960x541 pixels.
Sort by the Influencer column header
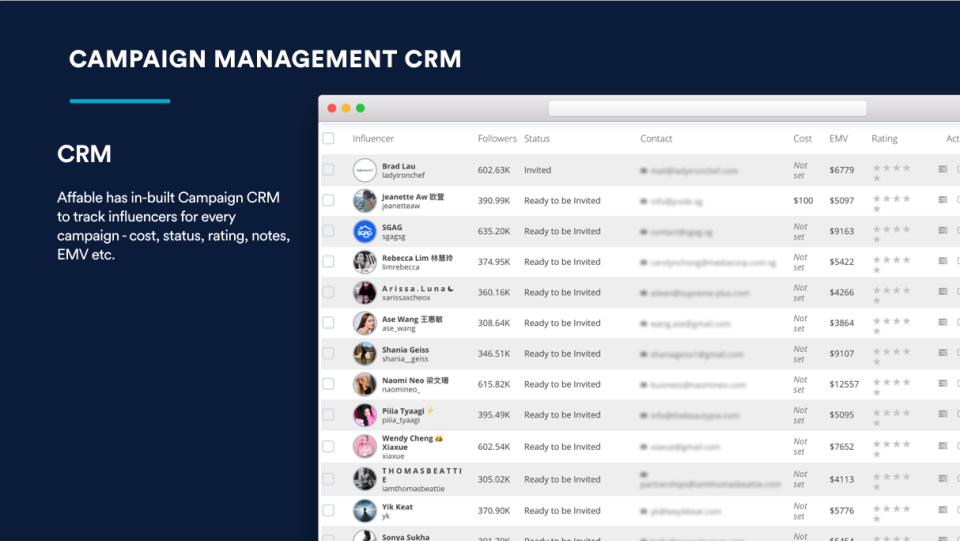373,138
